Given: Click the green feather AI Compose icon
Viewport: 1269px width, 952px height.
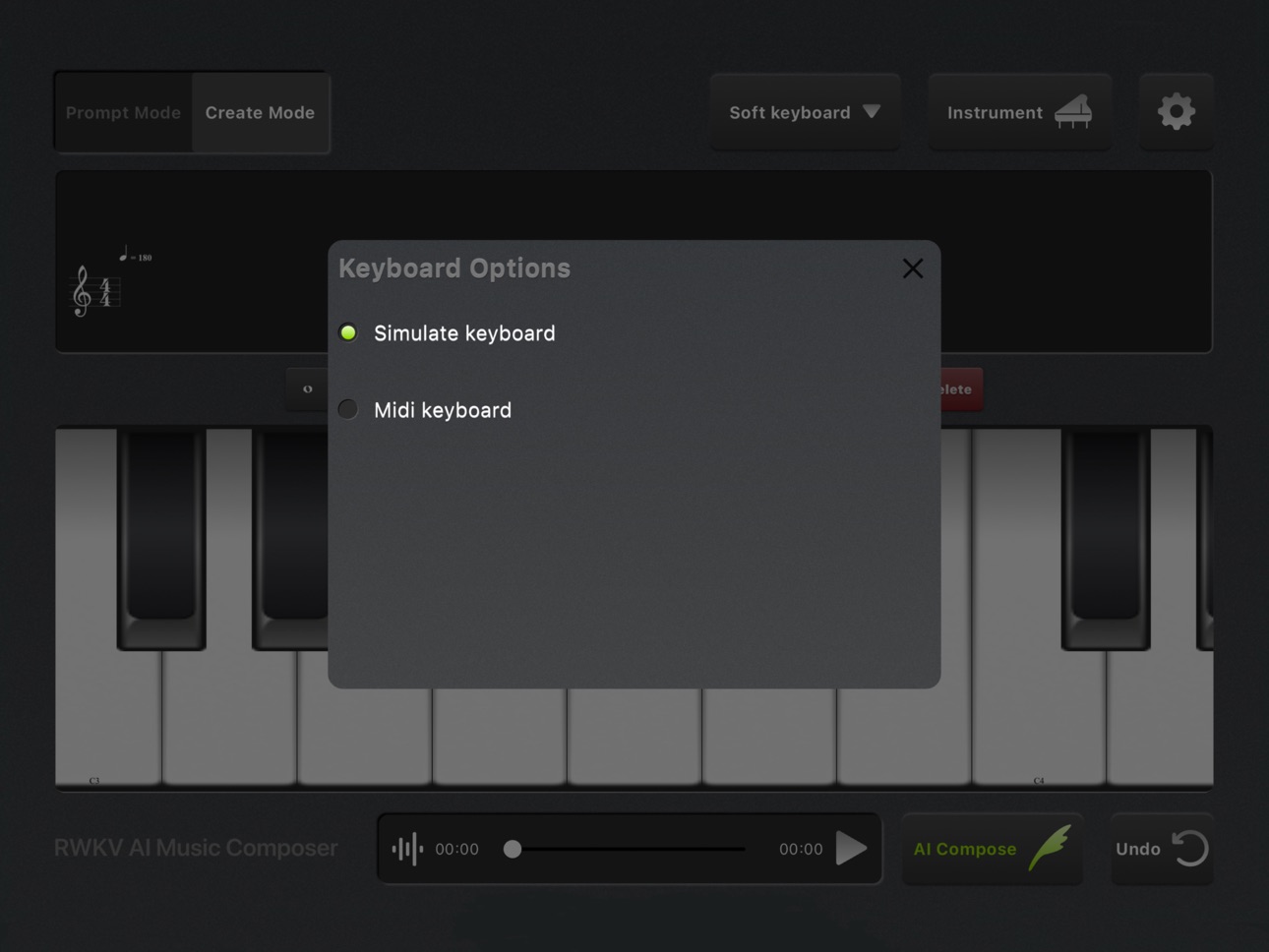Looking at the screenshot, I should pyautogui.click(x=1050, y=848).
